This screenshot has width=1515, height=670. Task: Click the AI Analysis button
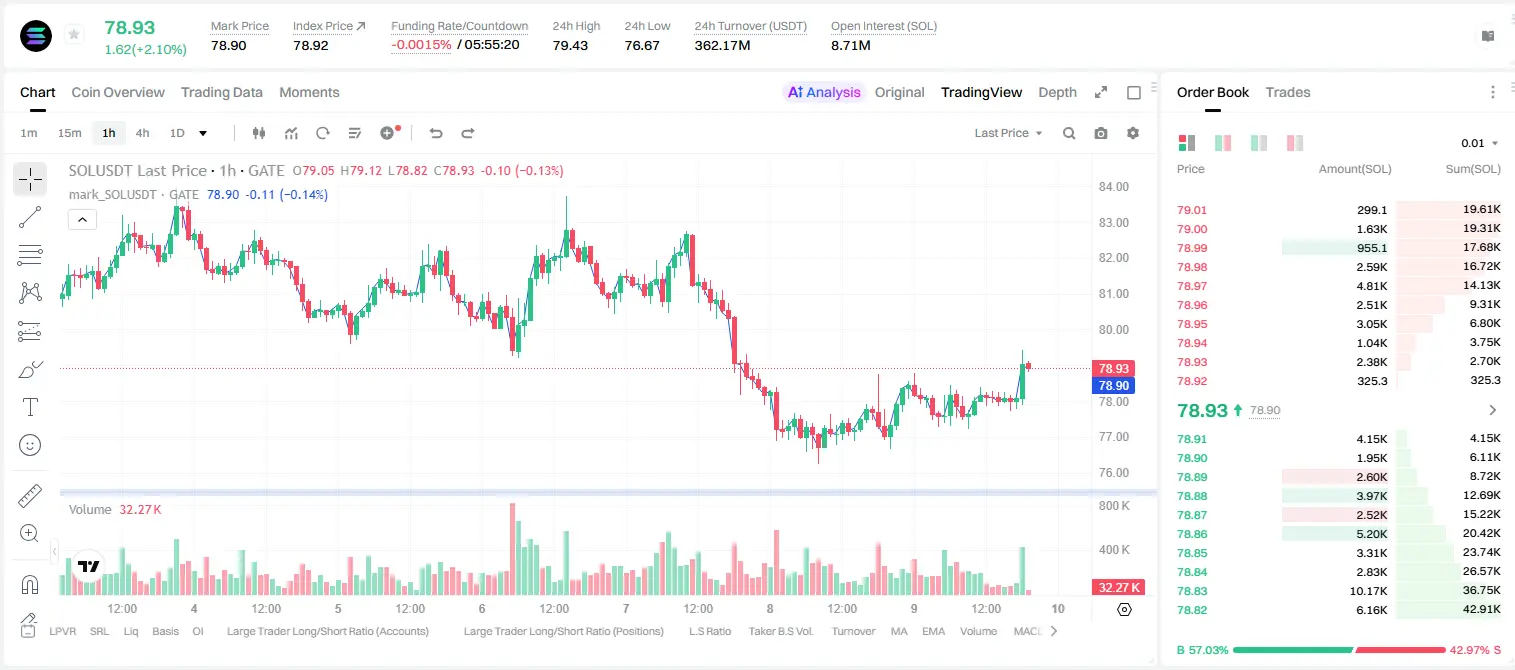823,92
